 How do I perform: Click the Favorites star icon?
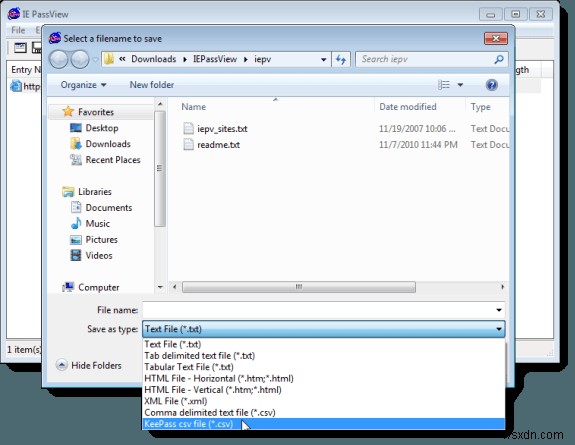pos(68,112)
